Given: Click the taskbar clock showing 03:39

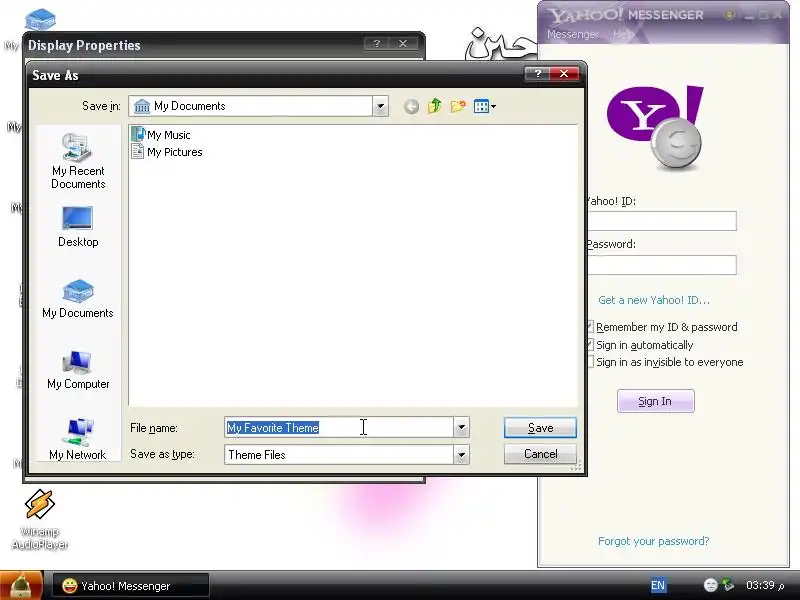Looking at the screenshot, I should point(765,585).
